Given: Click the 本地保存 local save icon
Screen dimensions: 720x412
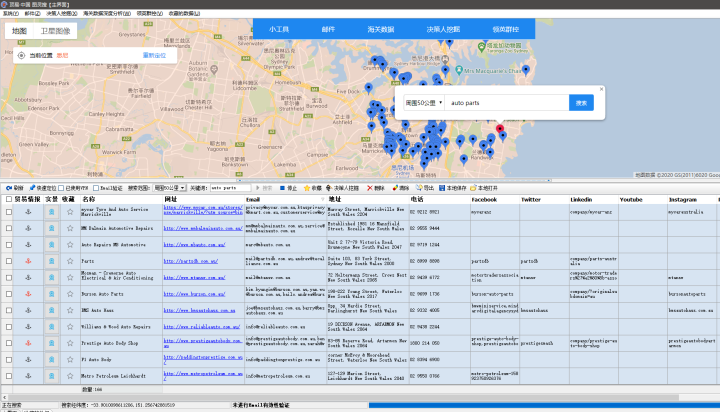Looking at the screenshot, I should tap(442, 188).
